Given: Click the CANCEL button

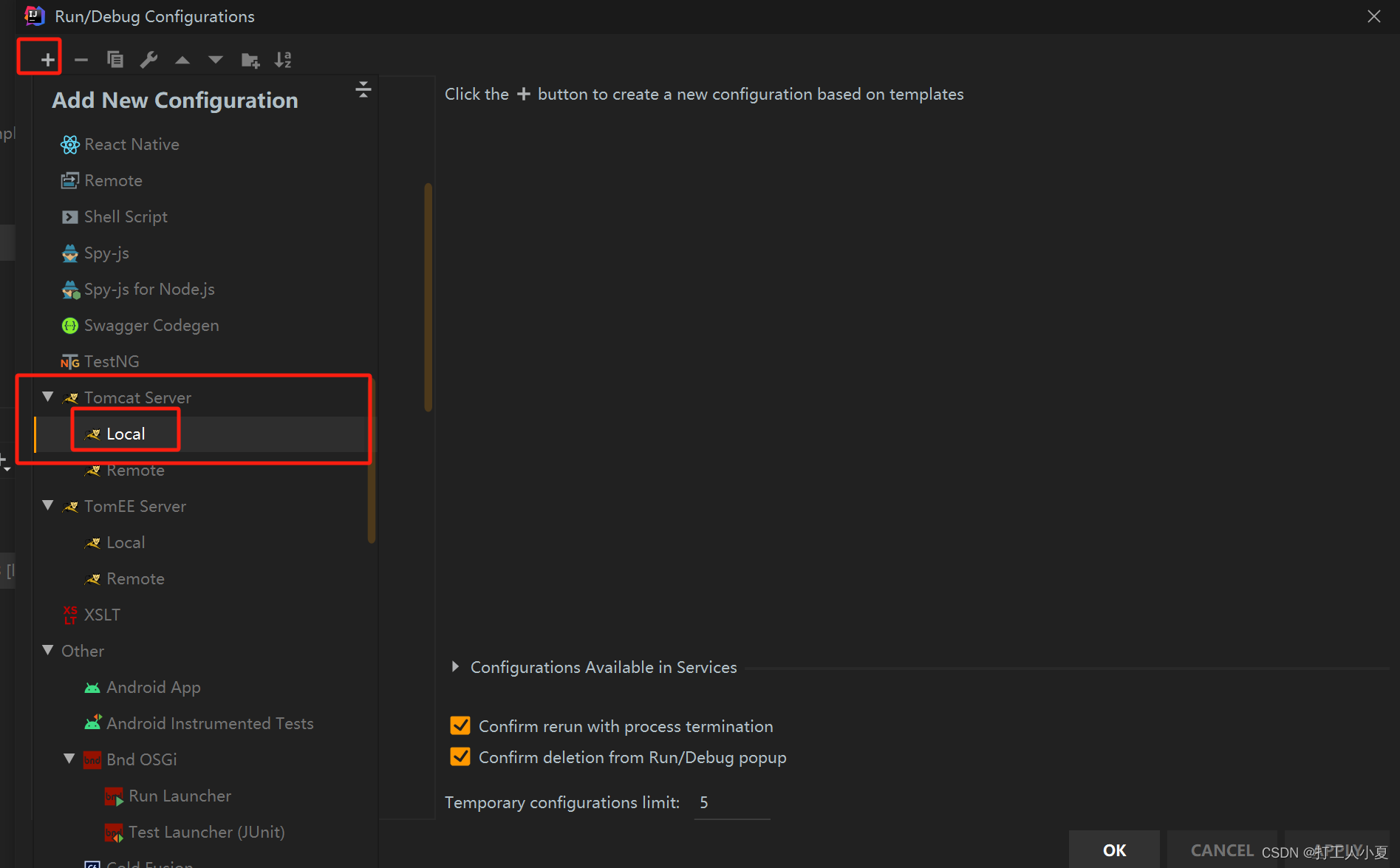Looking at the screenshot, I should pos(1221,850).
